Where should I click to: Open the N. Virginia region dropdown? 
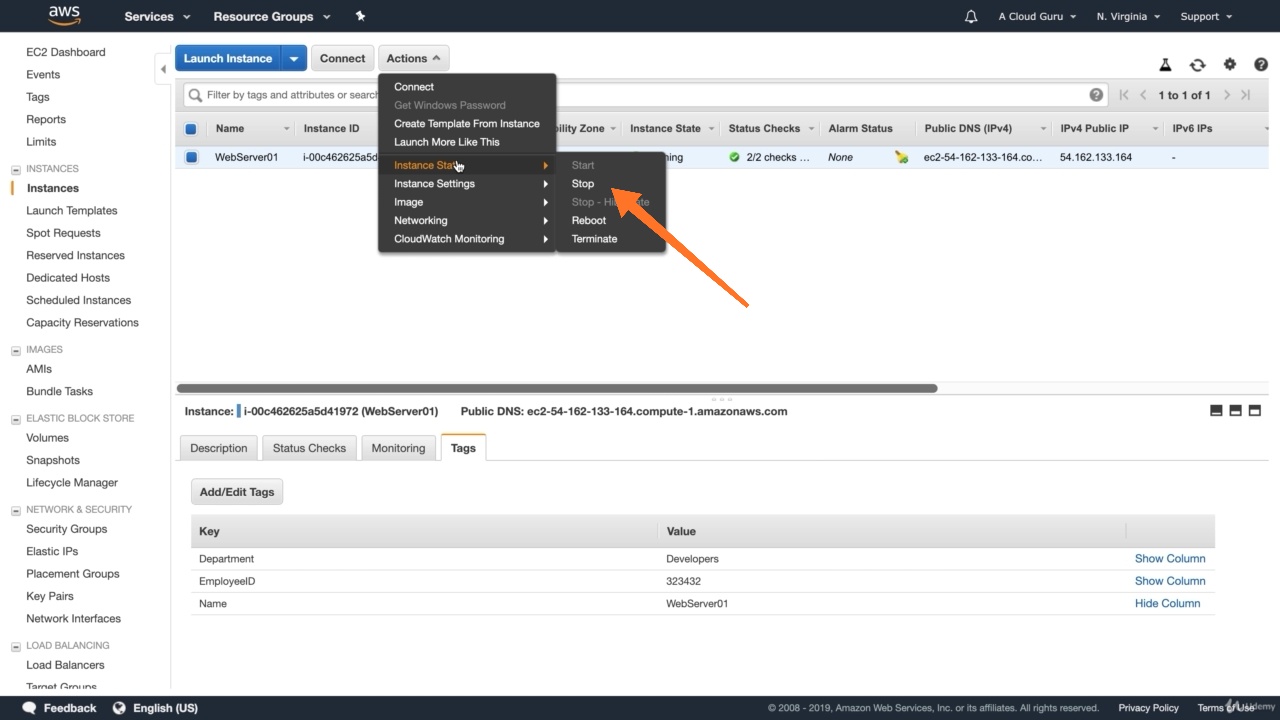click(1127, 16)
